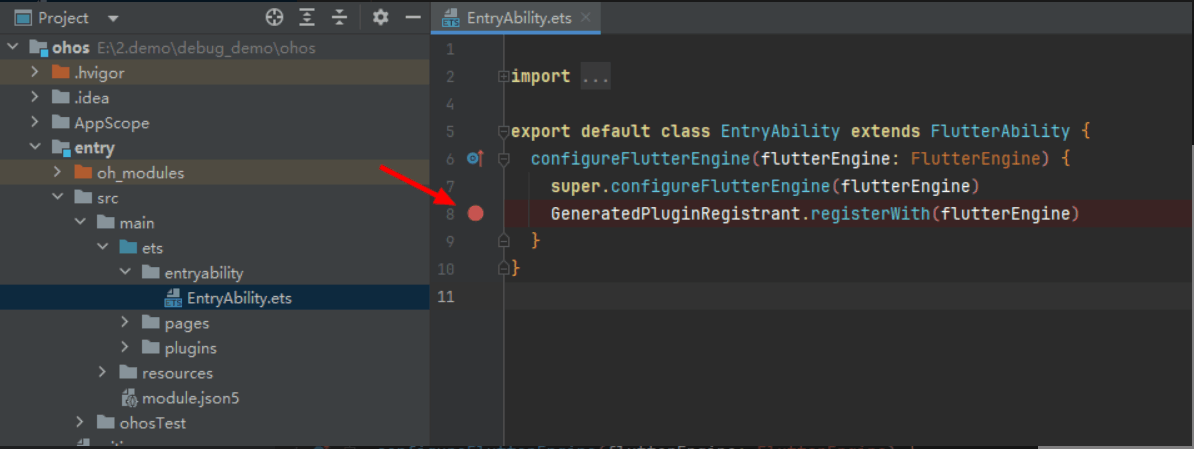This screenshot has height=449, width=1194.
Task: Expand the .idea folder
Action: tap(34, 98)
